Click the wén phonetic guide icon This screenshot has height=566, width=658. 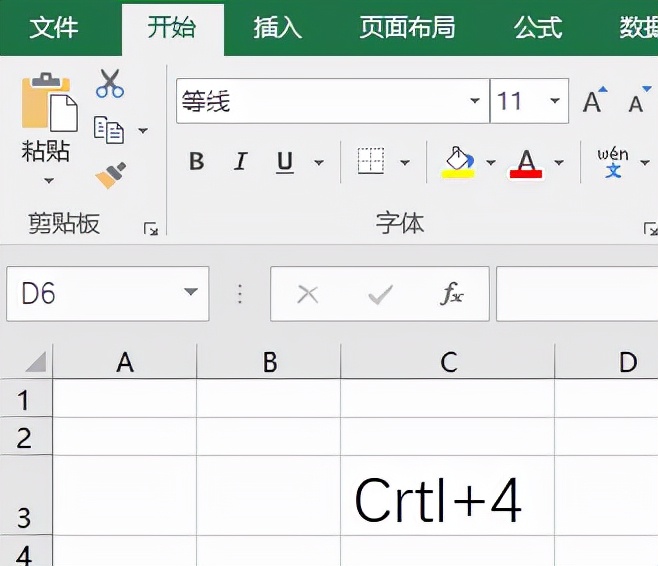coord(613,162)
